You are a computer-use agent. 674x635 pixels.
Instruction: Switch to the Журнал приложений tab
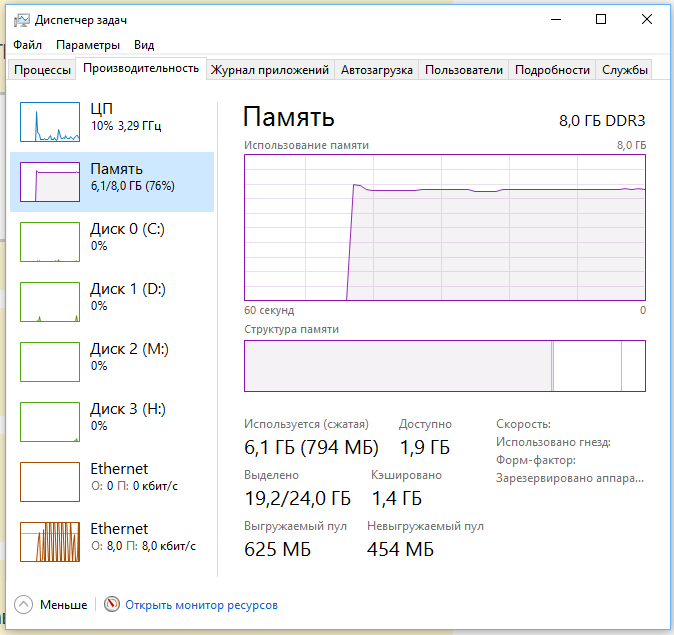click(270, 70)
